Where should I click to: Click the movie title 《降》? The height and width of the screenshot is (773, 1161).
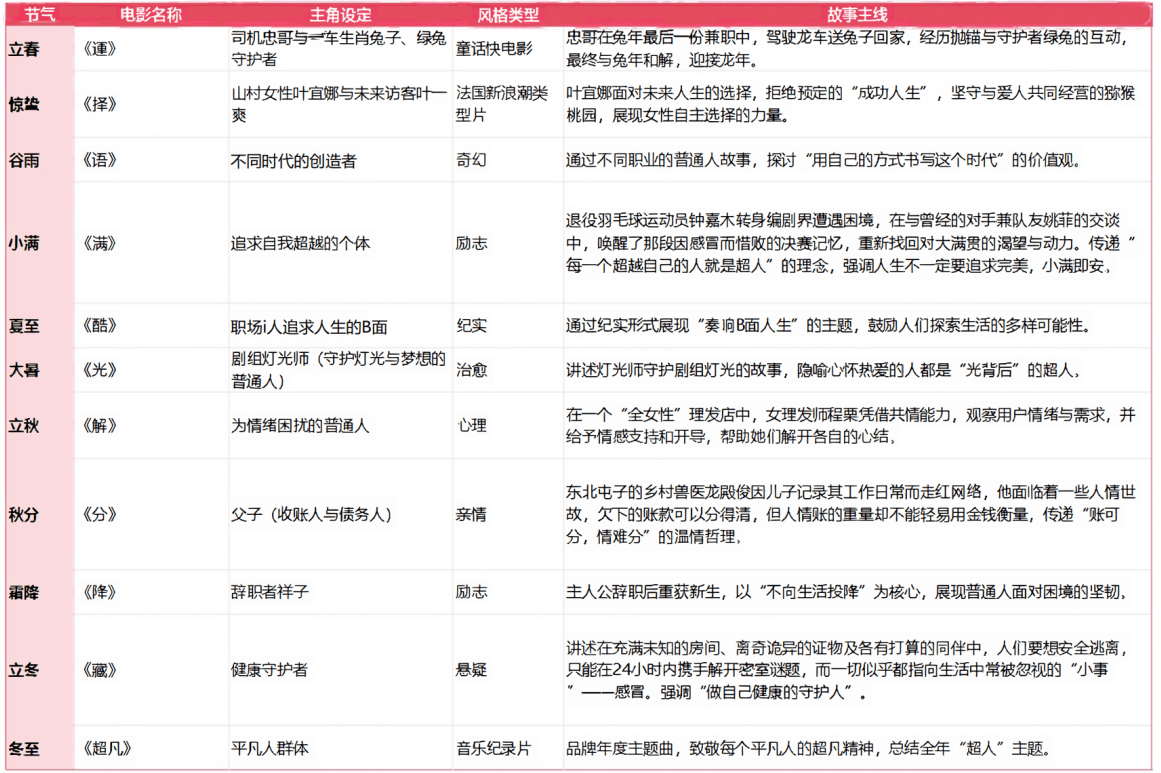99,592
